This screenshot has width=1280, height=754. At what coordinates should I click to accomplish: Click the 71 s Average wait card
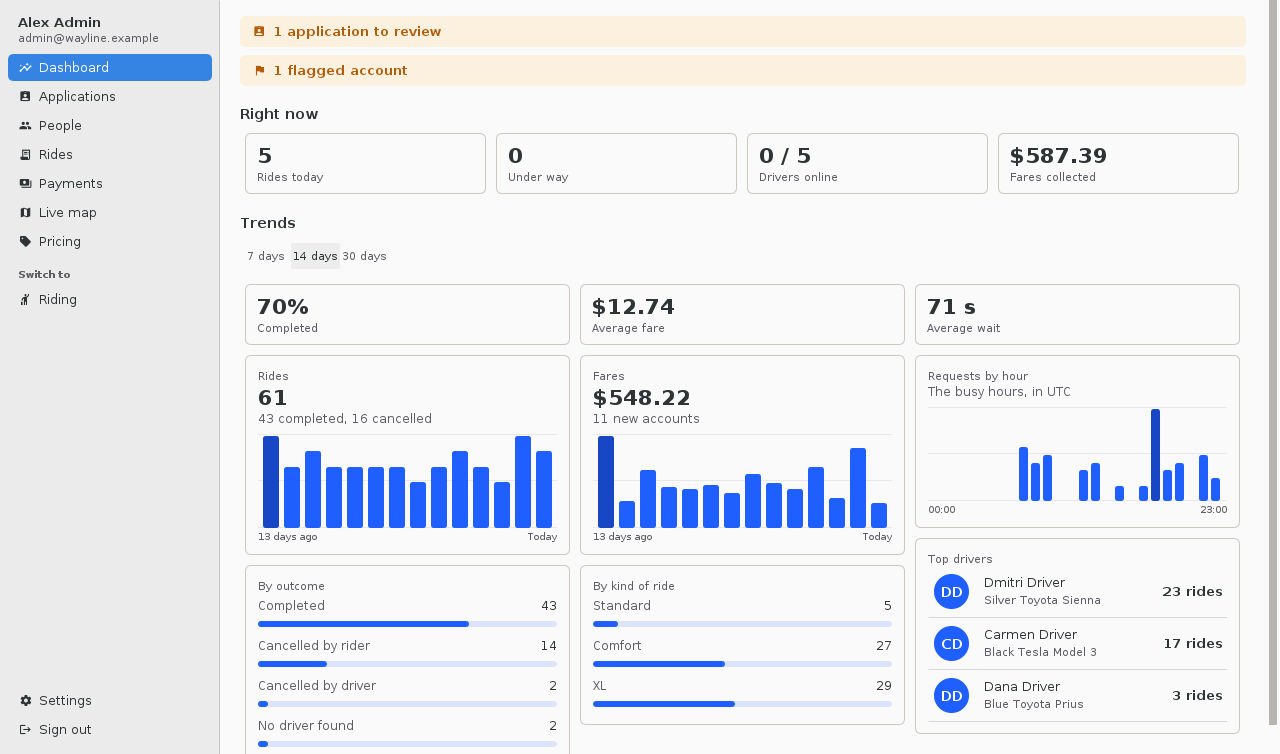pyautogui.click(x=1077, y=315)
